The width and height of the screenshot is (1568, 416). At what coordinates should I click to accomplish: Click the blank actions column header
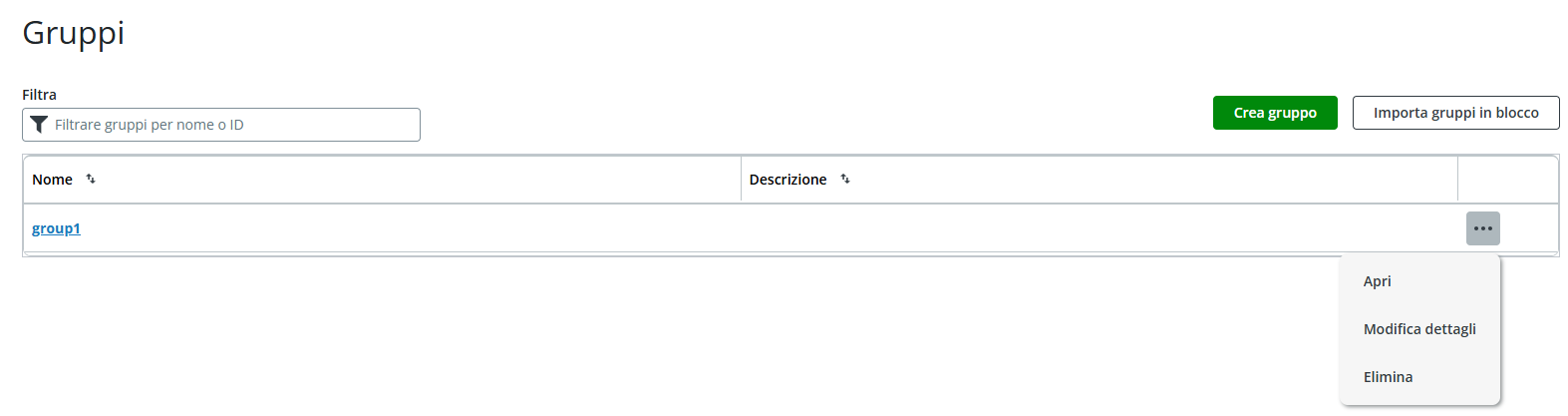(x=1508, y=180)
